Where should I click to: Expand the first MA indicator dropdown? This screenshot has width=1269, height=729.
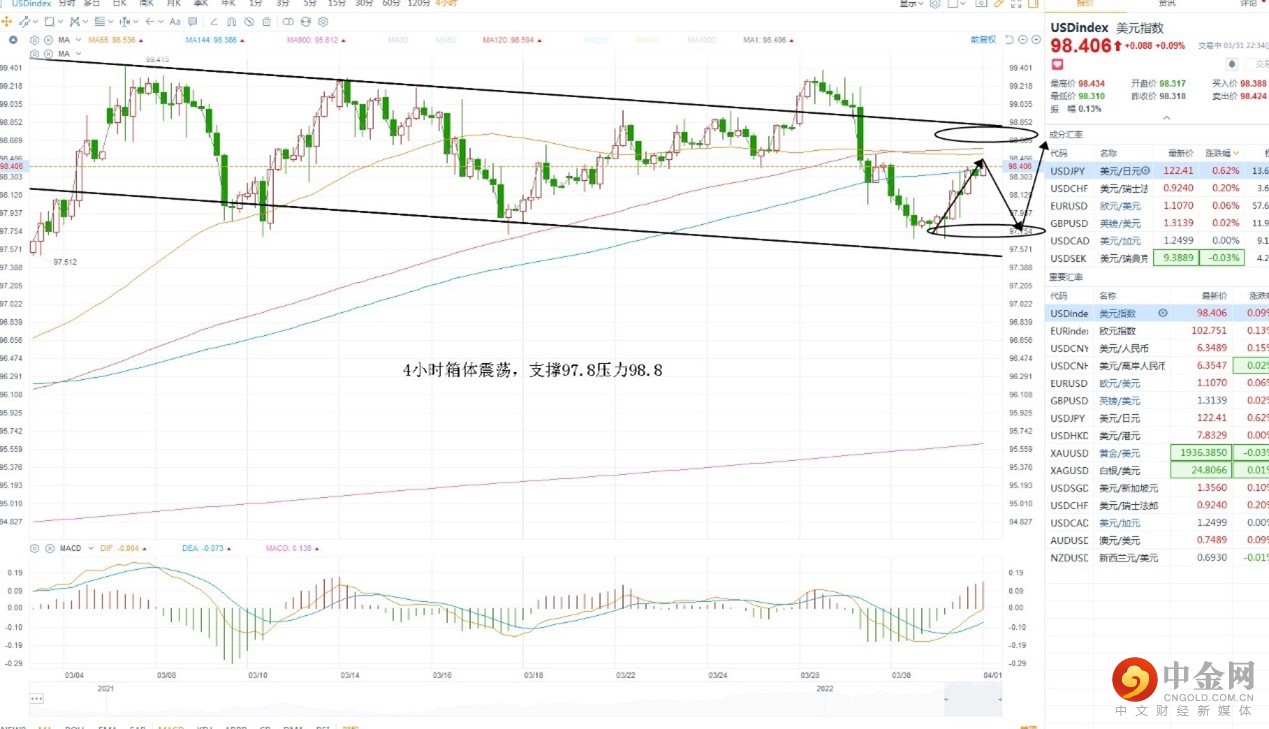click(x=78, y=40)
